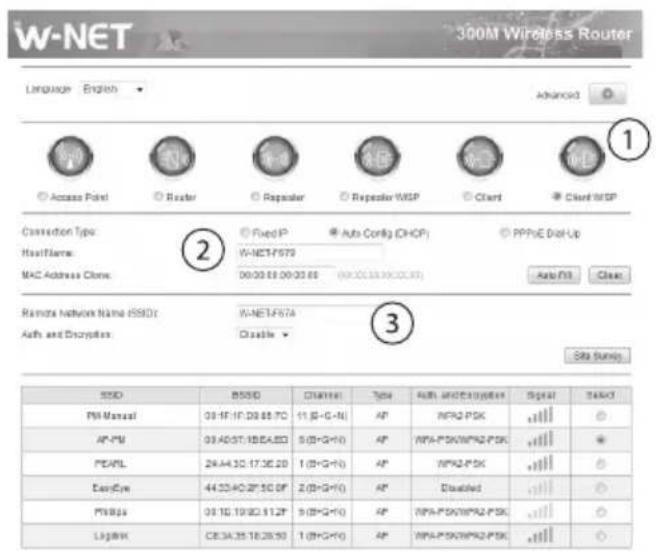Viewport: 656px width, 551px height.
Task: Click the BSSID column header
Action: [x=246, y=395]
